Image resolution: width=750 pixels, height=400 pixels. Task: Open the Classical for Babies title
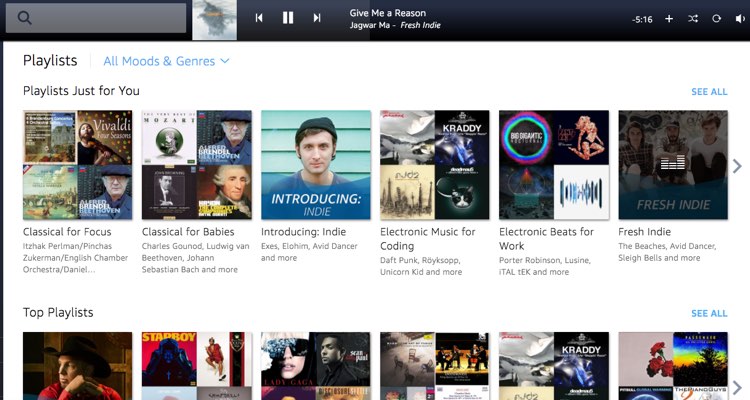188,232
